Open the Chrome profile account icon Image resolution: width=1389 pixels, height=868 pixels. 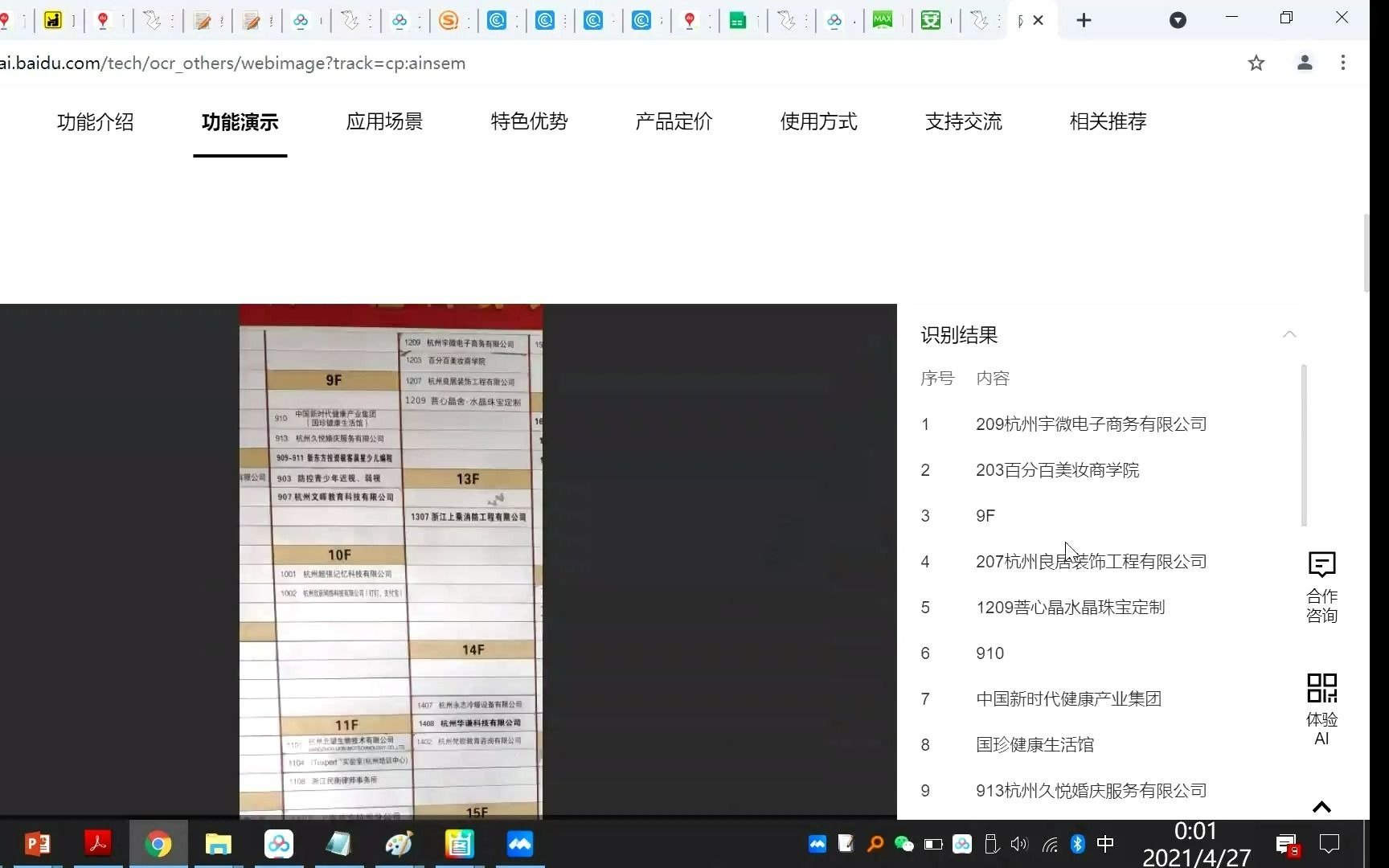click(x=1305, y=63)
